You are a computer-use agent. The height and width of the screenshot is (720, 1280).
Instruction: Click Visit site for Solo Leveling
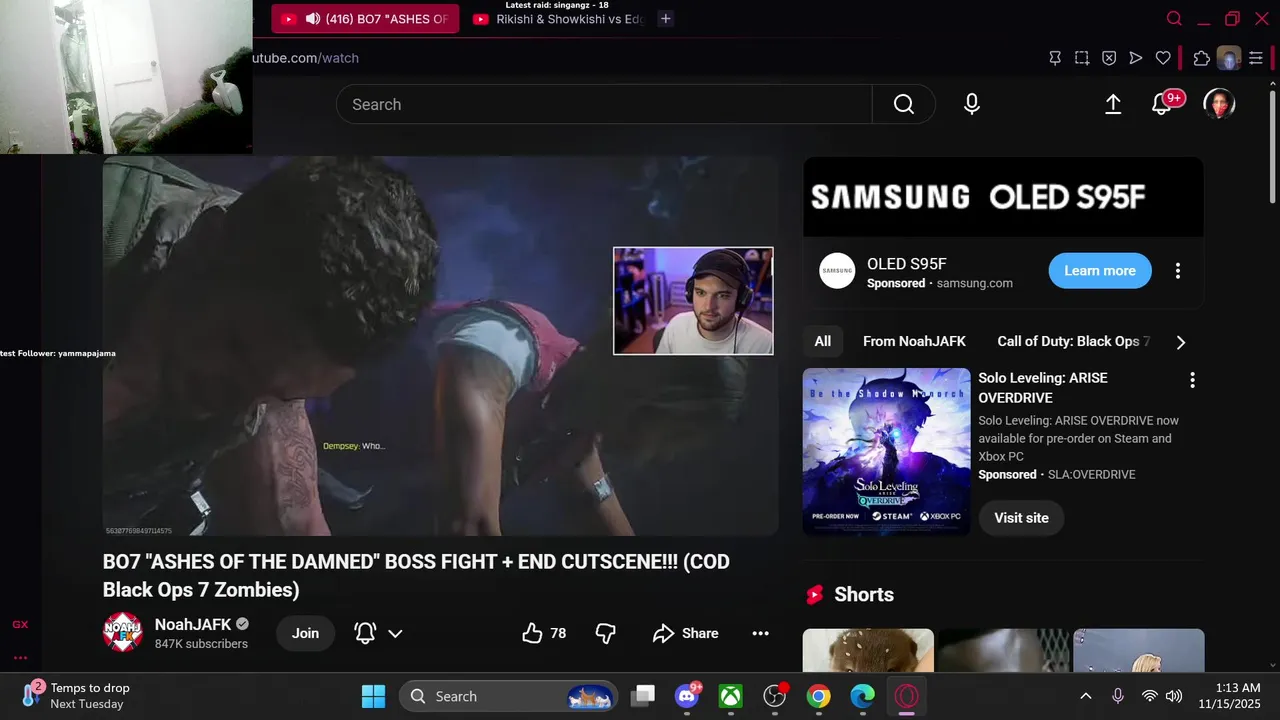point(1021,518)
